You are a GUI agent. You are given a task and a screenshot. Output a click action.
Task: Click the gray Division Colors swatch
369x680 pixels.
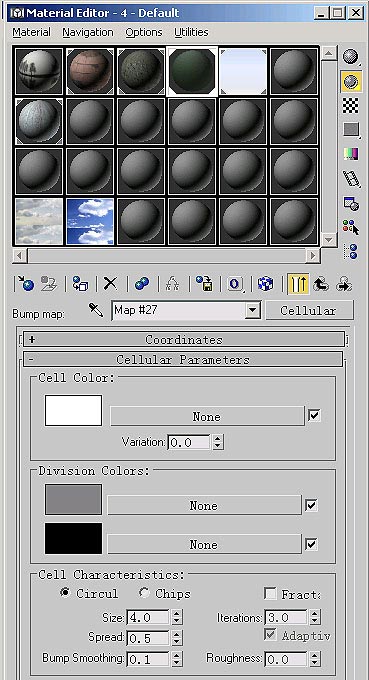[x=73, y=500]
